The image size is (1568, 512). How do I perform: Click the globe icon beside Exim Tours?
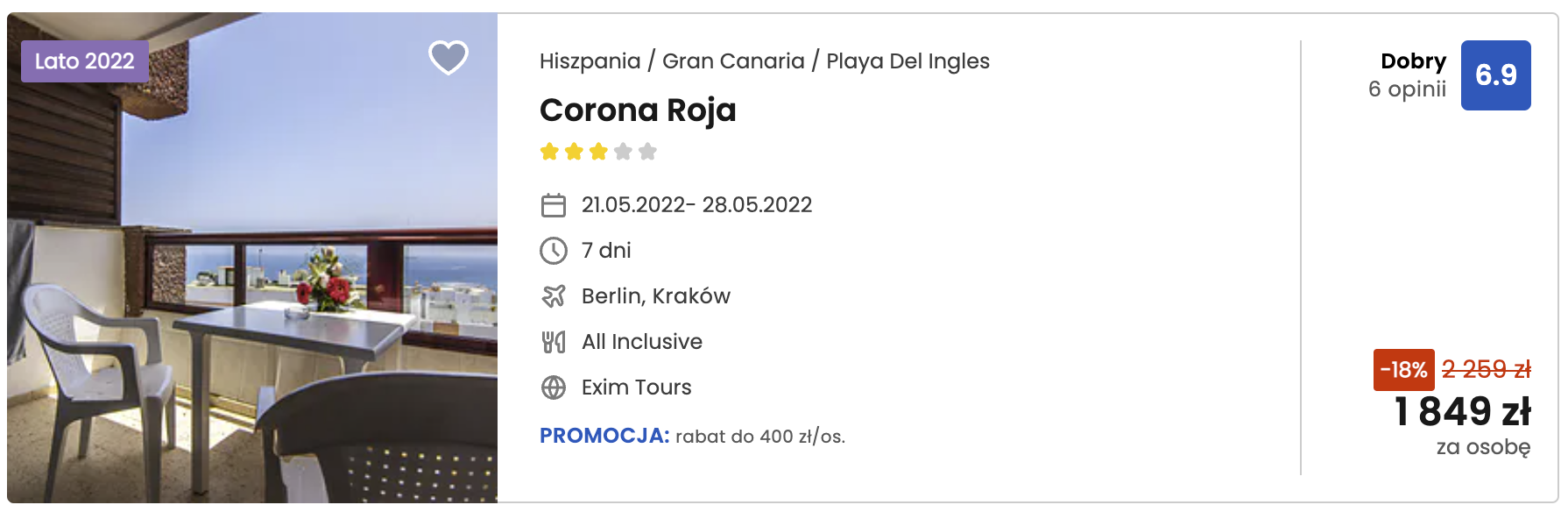(554, 388)
